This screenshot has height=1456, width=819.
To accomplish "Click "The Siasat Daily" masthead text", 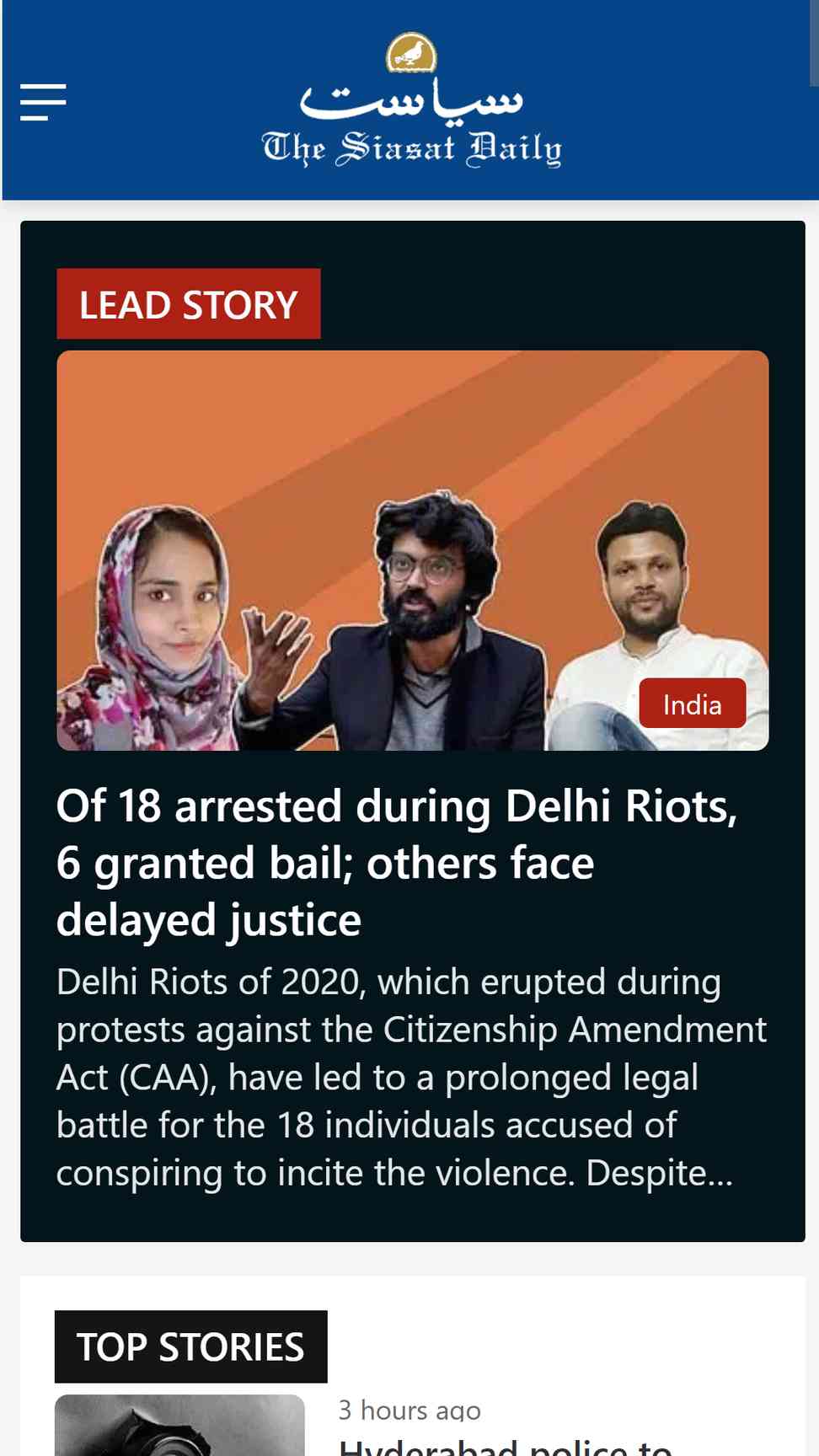I will pos(411,149).
